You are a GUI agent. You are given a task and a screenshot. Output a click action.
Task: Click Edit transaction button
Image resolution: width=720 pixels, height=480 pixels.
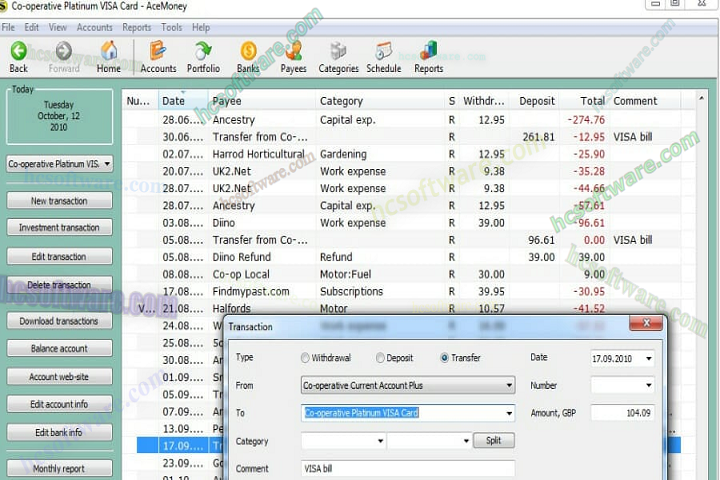(x=59, y=257)
